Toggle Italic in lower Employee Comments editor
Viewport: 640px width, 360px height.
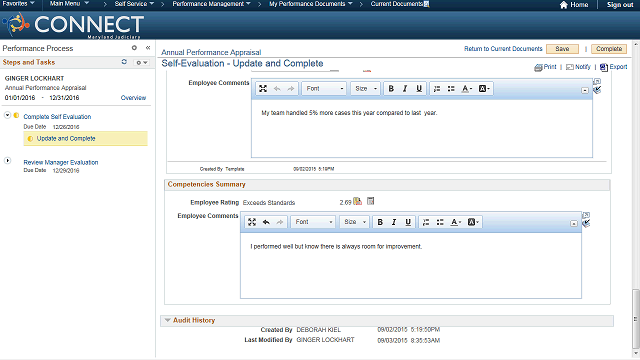(x=394, y=222)
